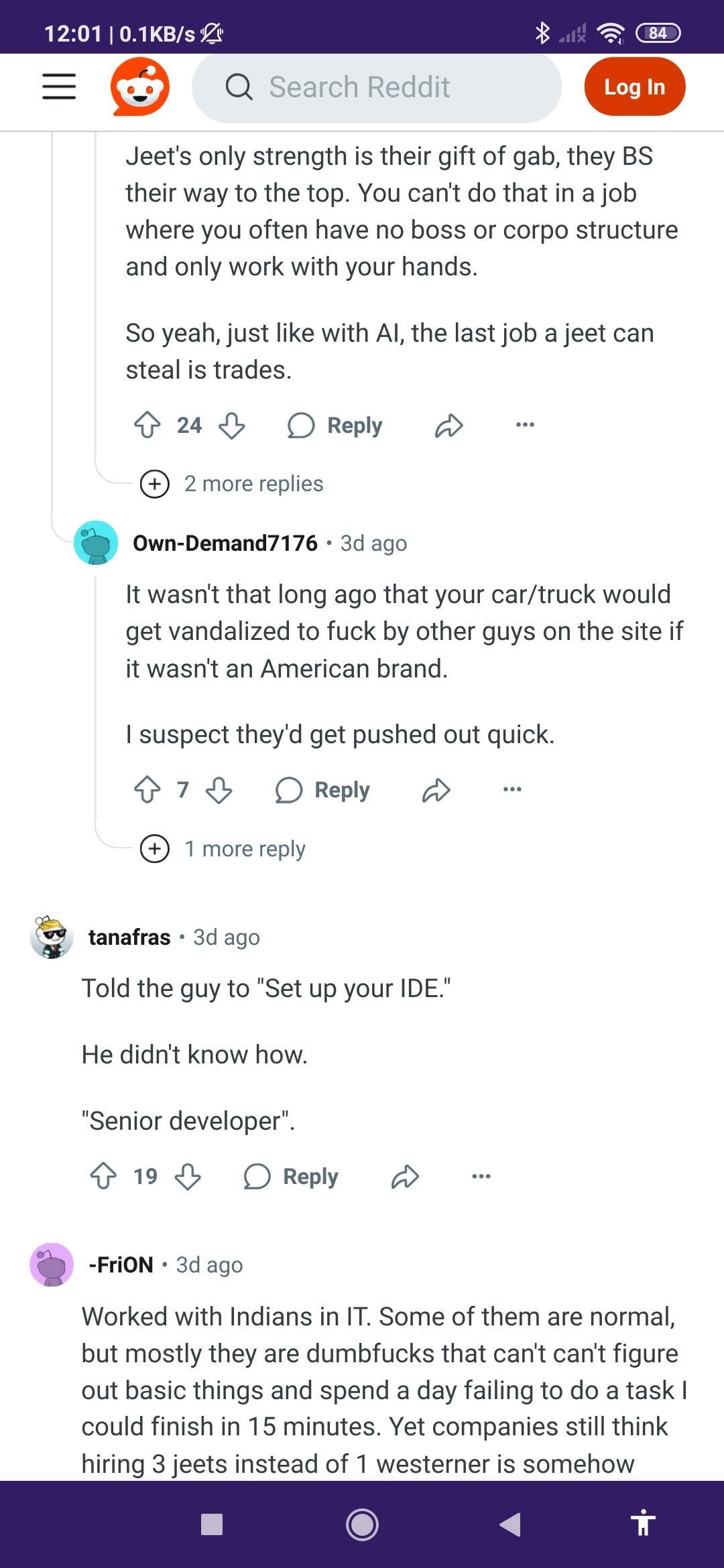
Task: Upvote Own-Demand7176's comment
Action: 147,789
